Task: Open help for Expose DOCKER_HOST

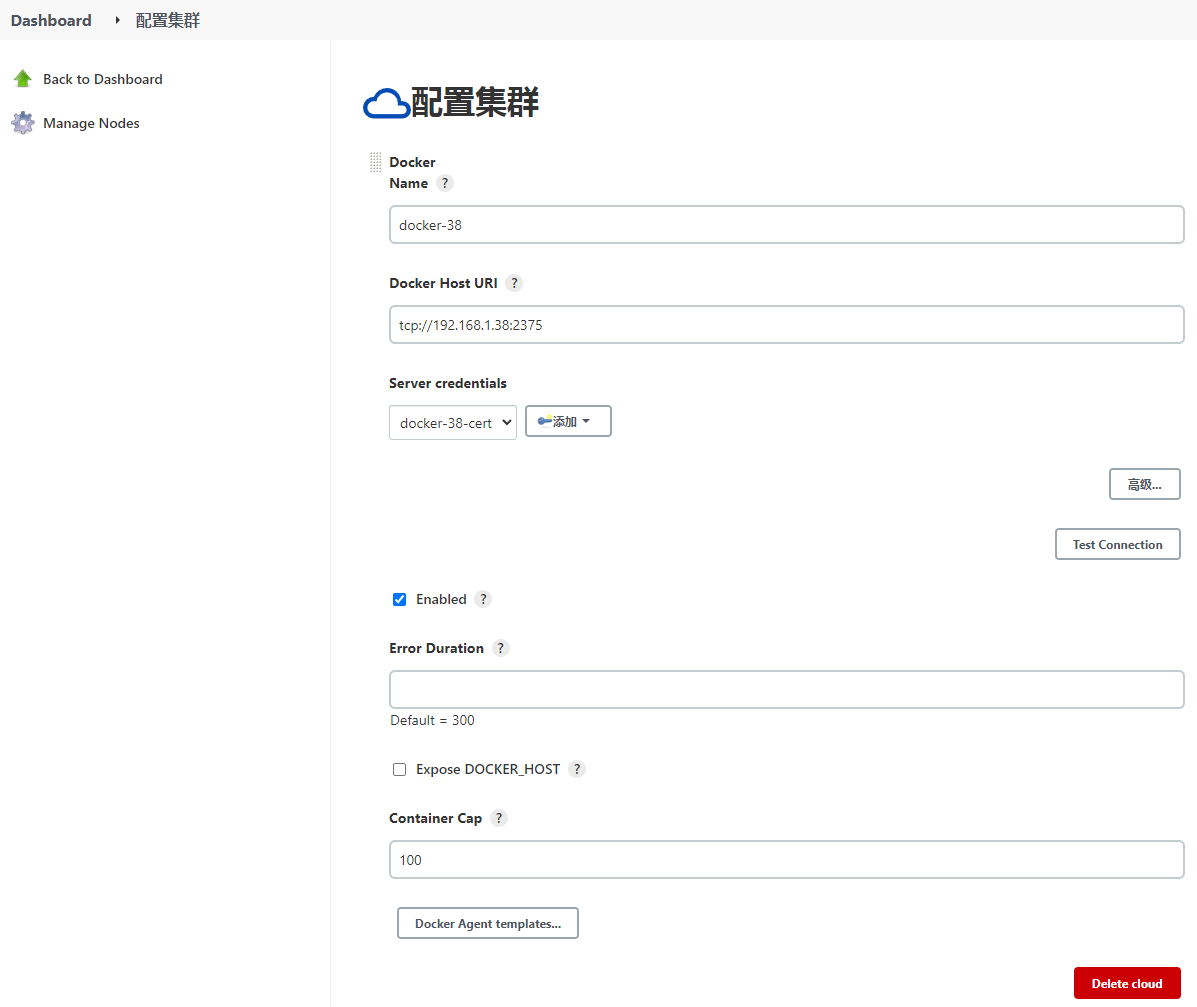Action: pos(577,770)
